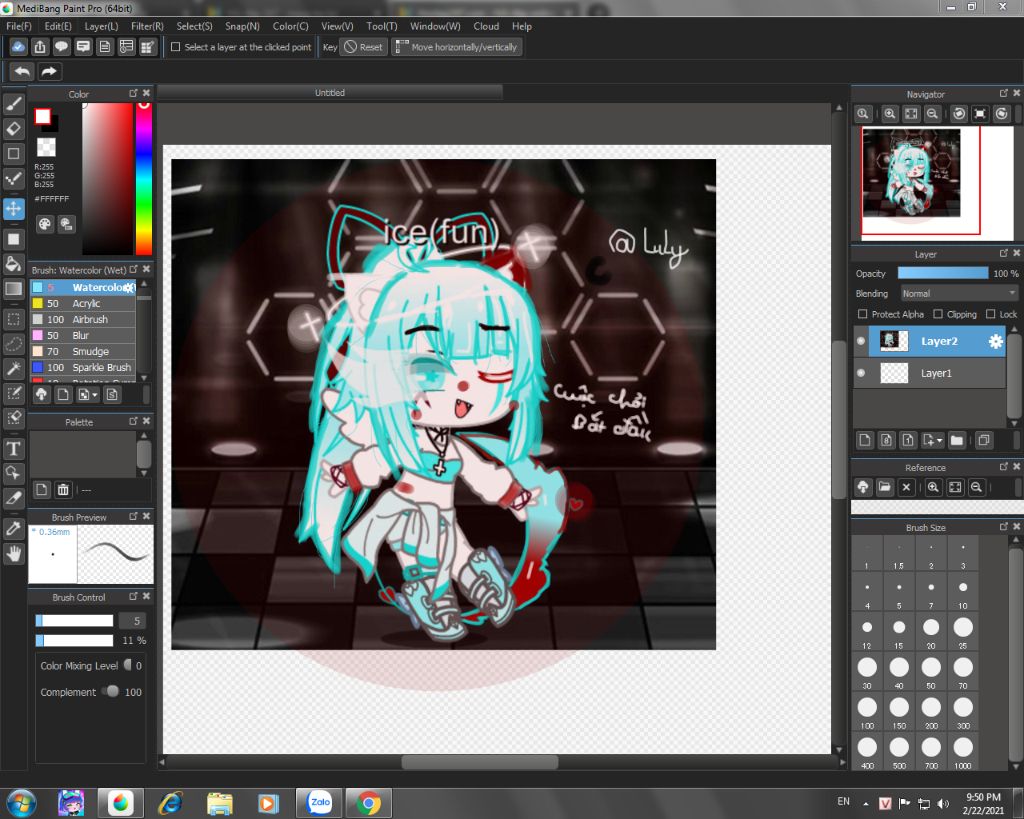Click the Redo arrow button
Screen dimensions: 1024x819
pyautogui.click(x=49, y=71)
